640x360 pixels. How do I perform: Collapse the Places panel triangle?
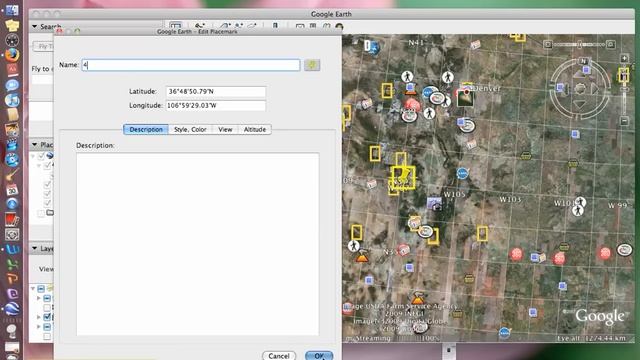pyautogui.click(x=35, y=144)
